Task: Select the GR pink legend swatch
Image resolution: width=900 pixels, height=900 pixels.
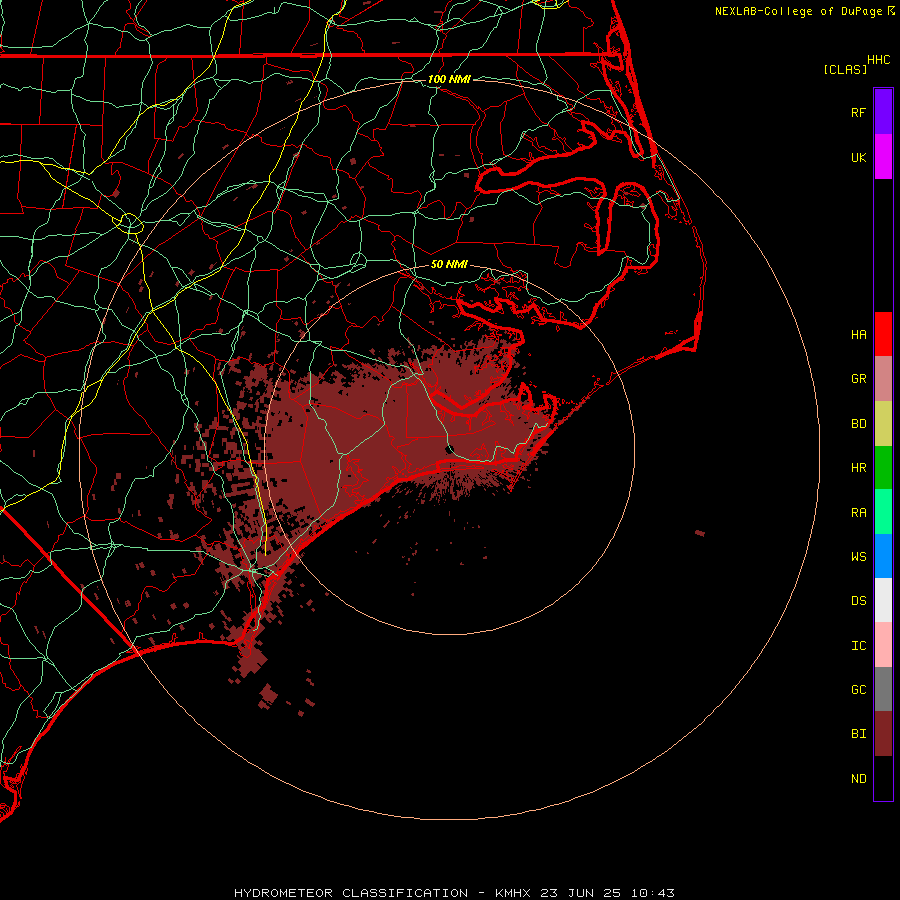Action: point(883,378)
